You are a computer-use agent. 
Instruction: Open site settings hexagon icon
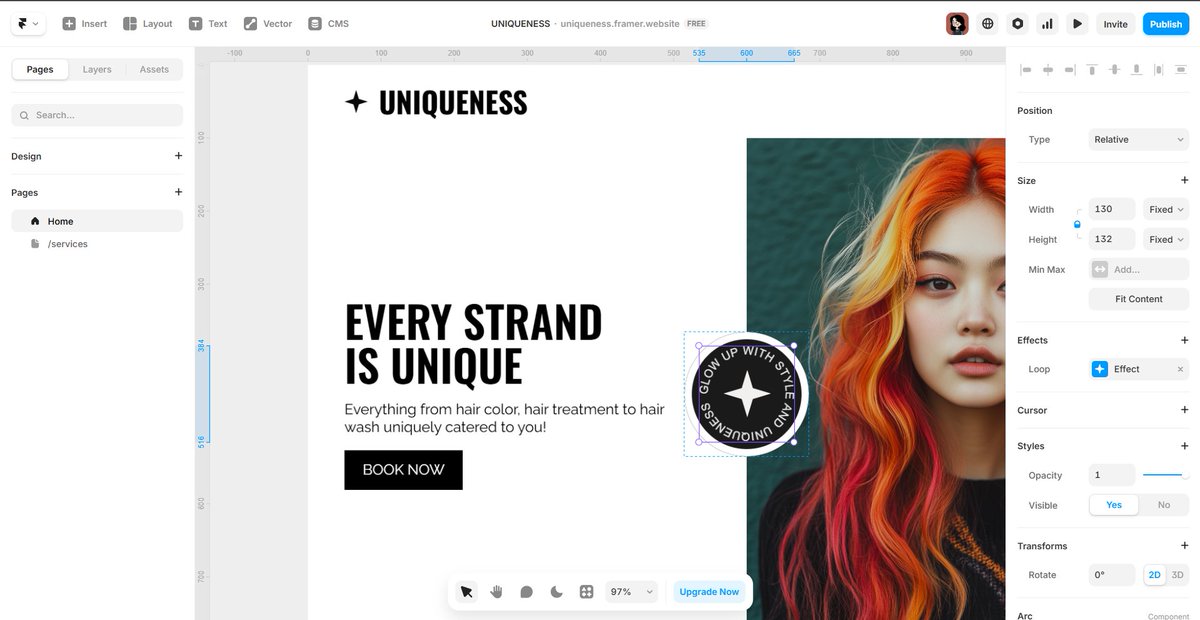click(x=1018, y=24)
